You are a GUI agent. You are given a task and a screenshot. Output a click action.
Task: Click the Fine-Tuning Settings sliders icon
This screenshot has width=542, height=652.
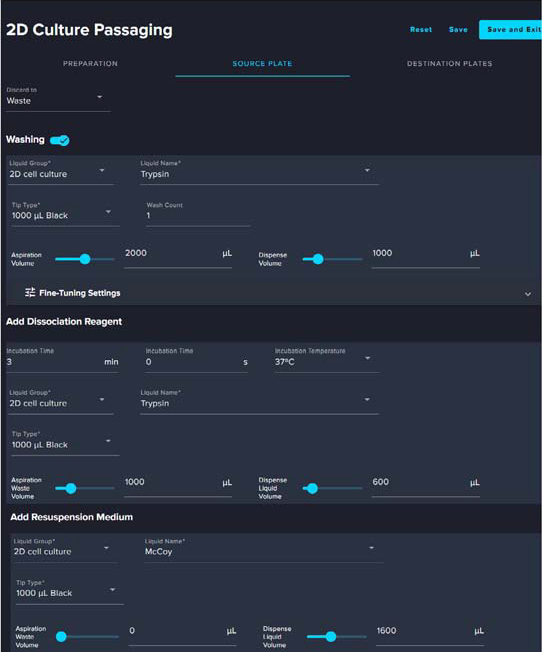(30, 293)
